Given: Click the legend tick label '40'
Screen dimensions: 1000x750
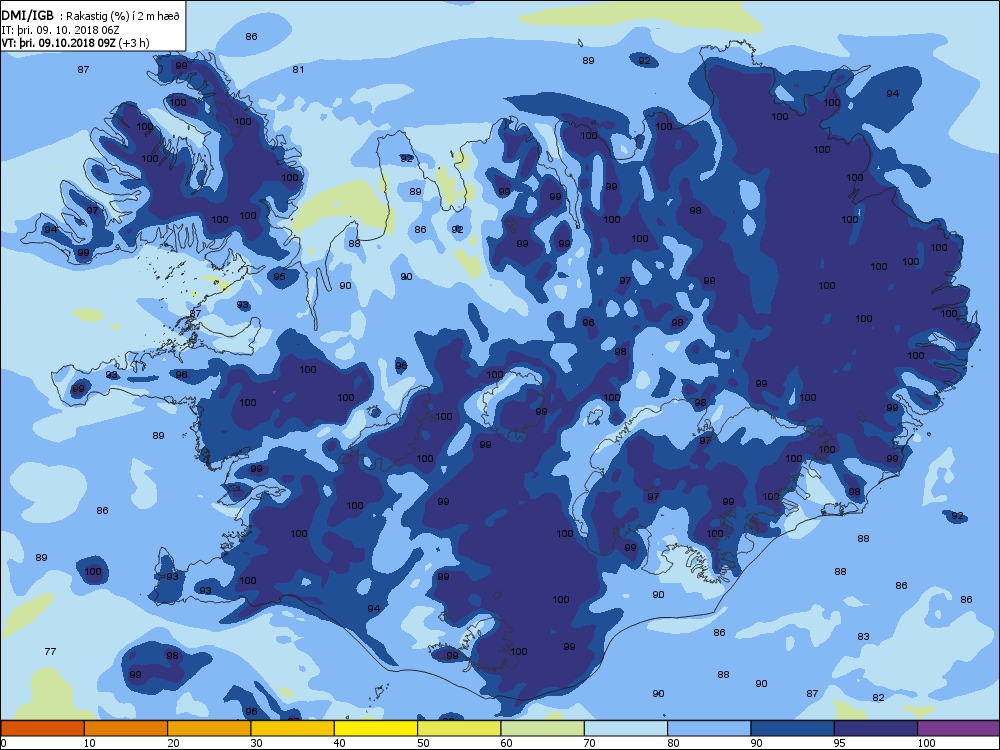Looking at the screenshot, I should (x=340, y=743).
